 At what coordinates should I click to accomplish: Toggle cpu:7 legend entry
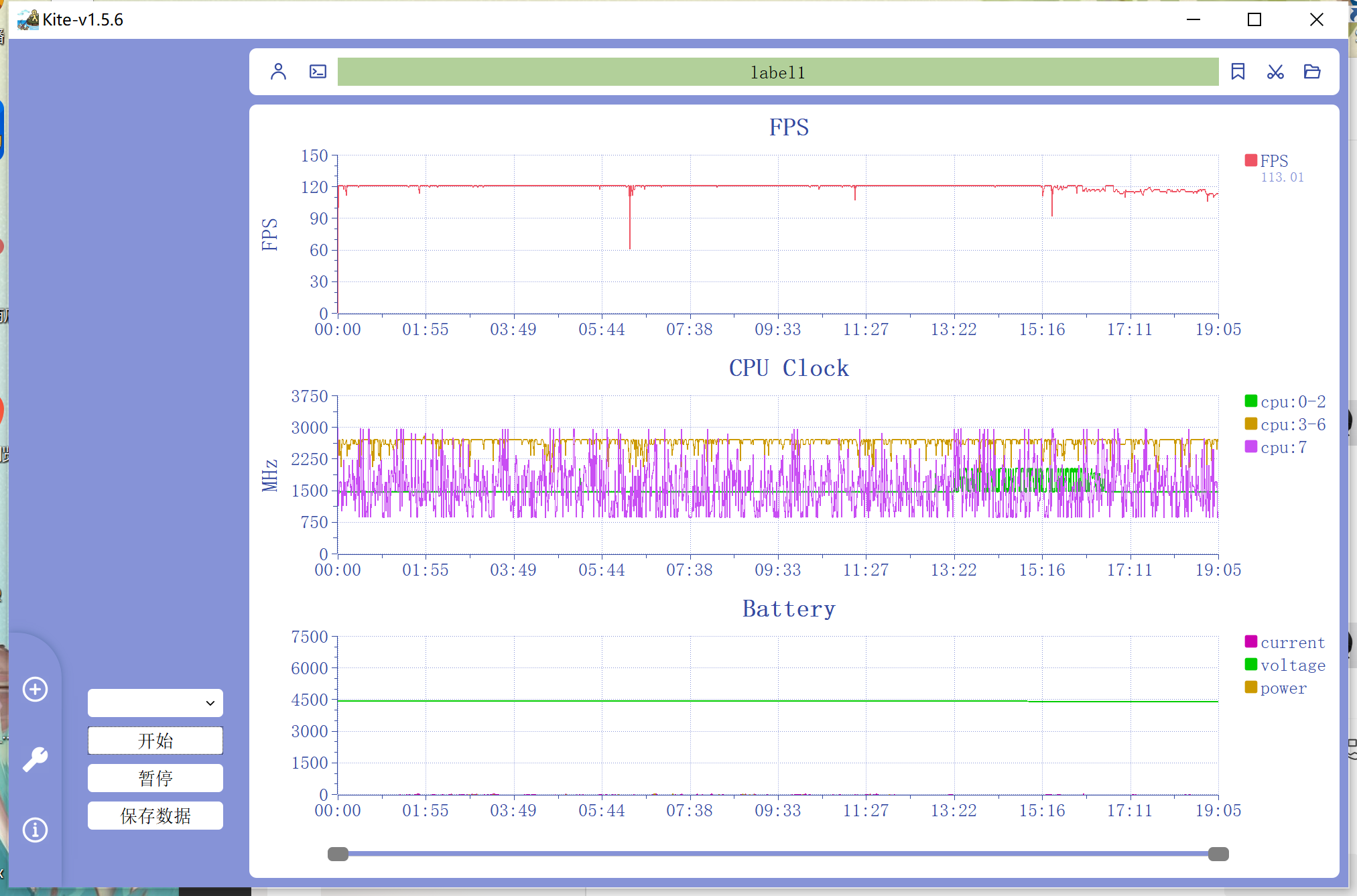point(1276,447)
